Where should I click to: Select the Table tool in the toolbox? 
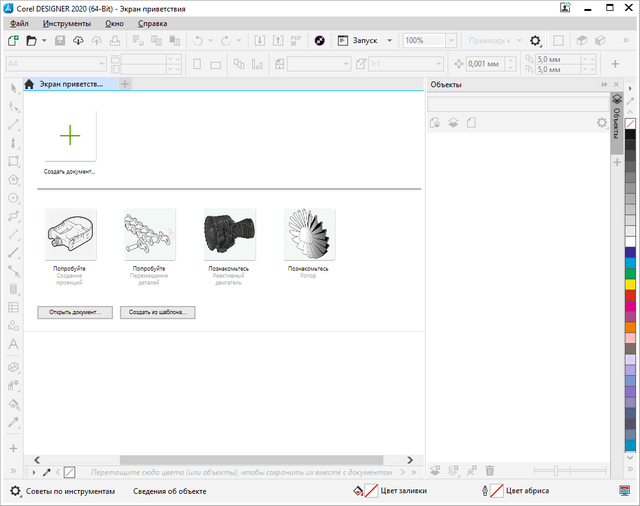tap(13, 307)
